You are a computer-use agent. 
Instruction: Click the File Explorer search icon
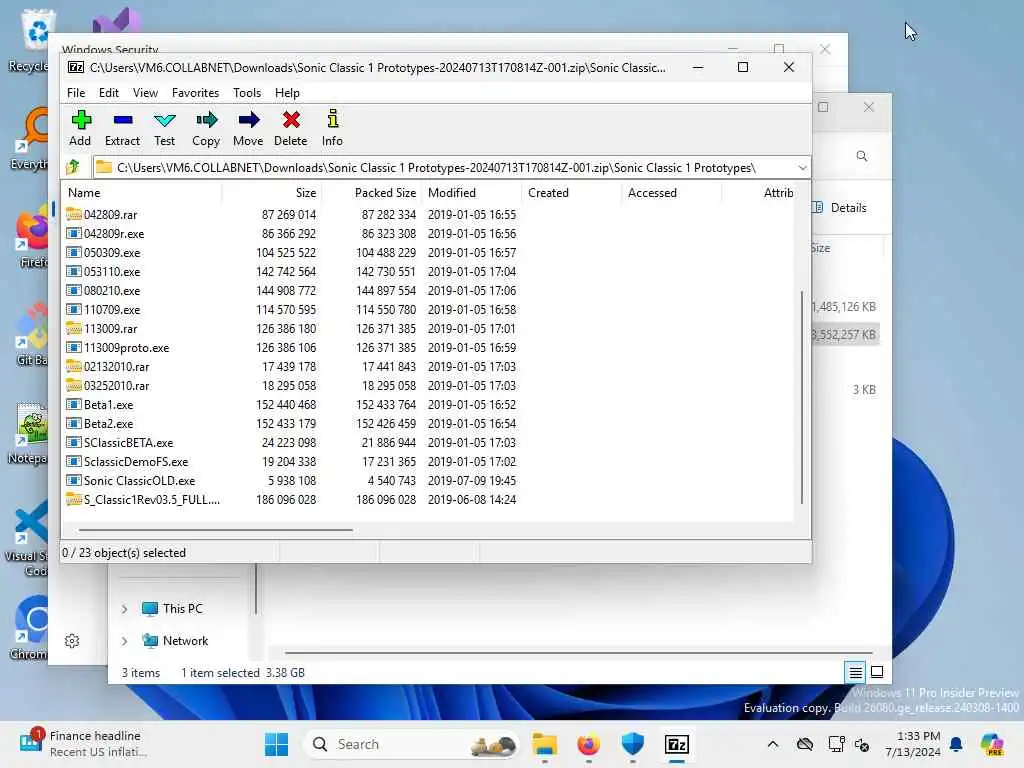click(861, 156)
